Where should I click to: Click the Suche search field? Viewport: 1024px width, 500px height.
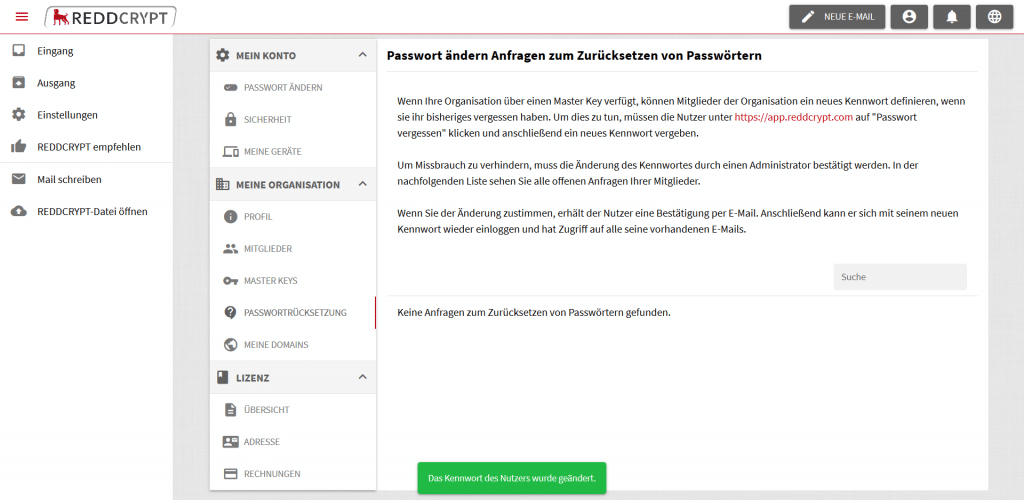tap(899, 277)
